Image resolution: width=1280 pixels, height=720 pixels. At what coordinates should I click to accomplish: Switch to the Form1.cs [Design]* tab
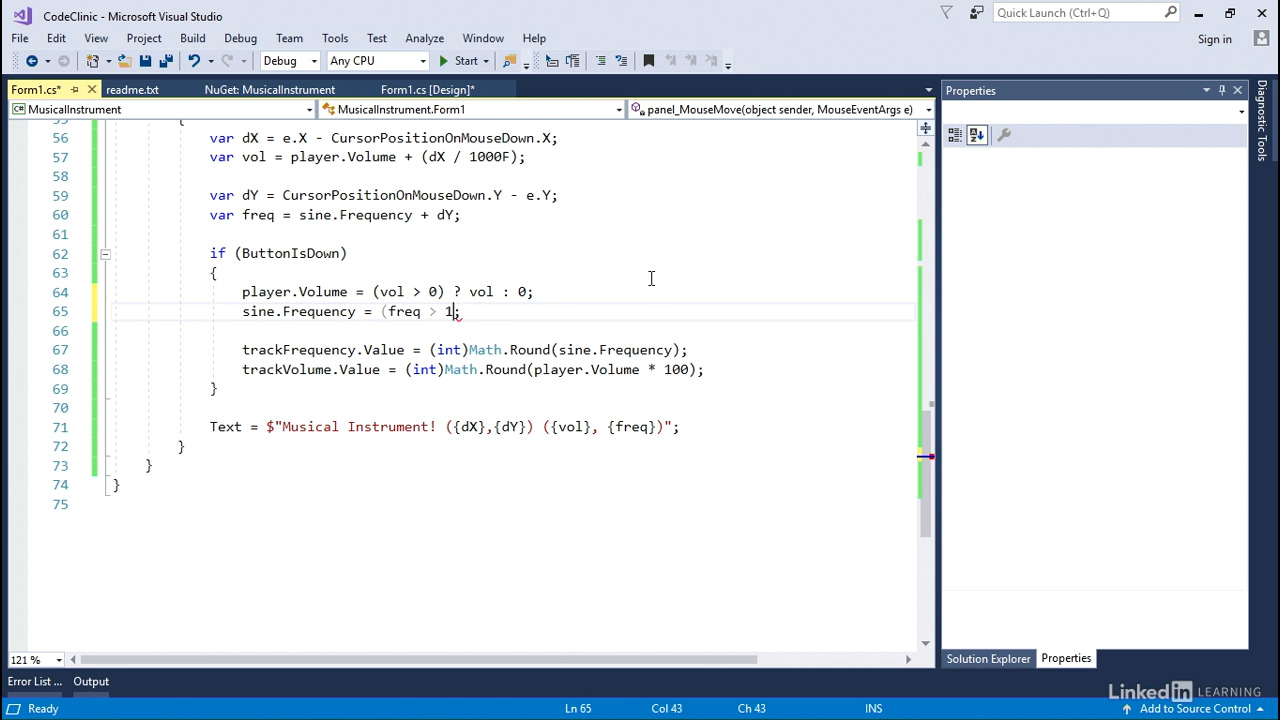427,90
